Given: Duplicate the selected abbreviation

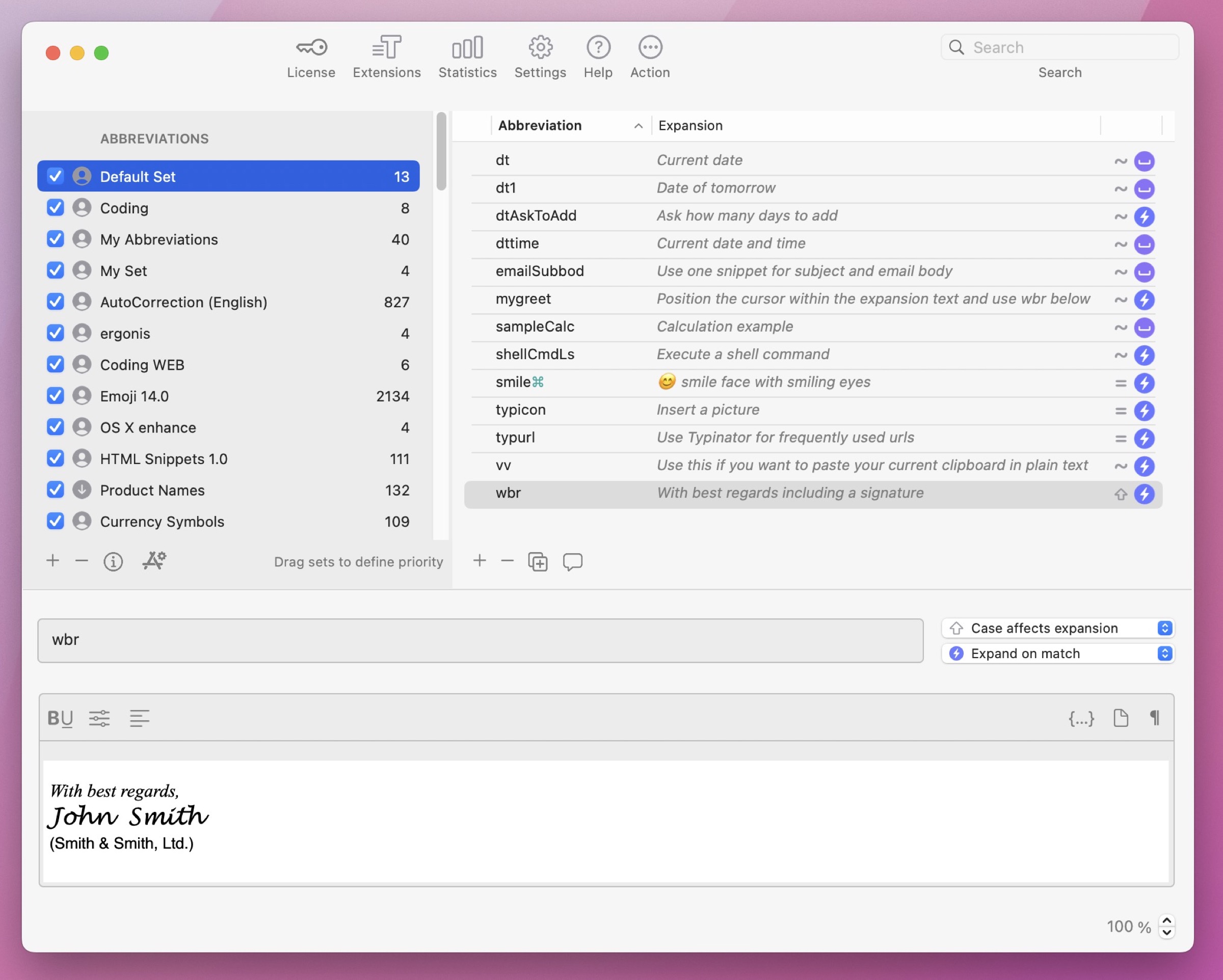Looking at the screenshot, I should 537,561.
